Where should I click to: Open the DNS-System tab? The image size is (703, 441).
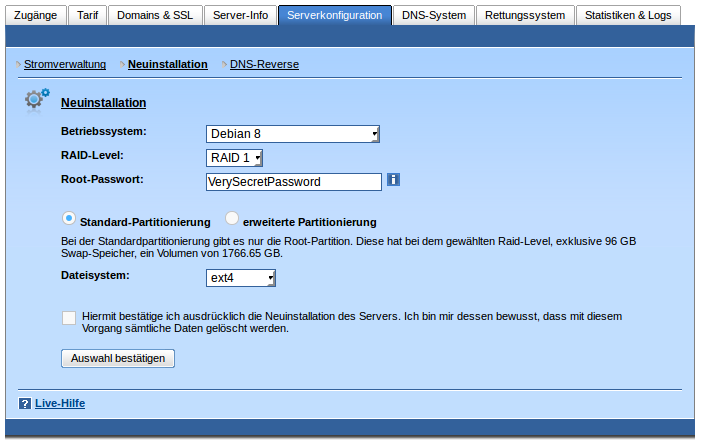434,15
